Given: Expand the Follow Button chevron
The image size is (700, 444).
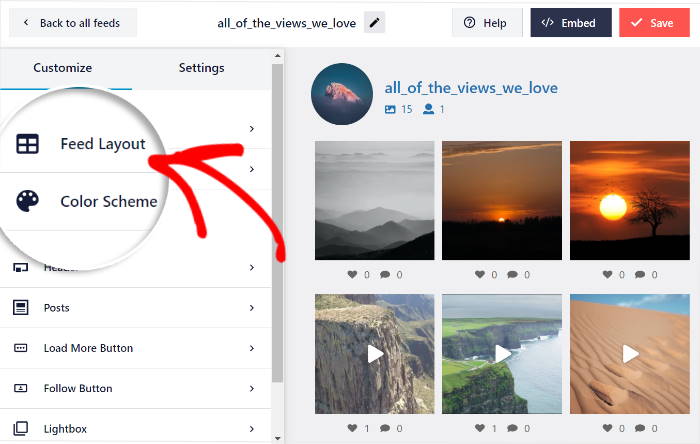Looking at the screenshot, I should pos(252,388).
